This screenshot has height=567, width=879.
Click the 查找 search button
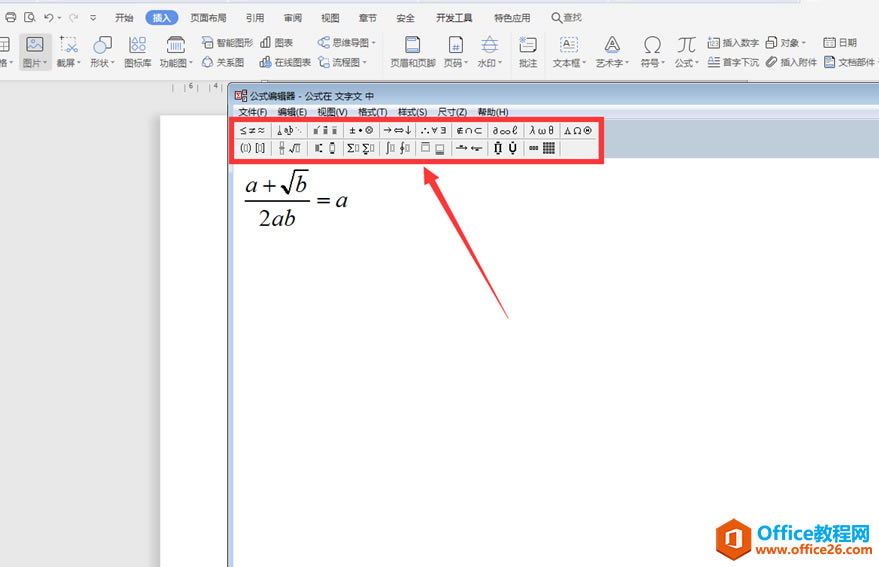point(567,18)
